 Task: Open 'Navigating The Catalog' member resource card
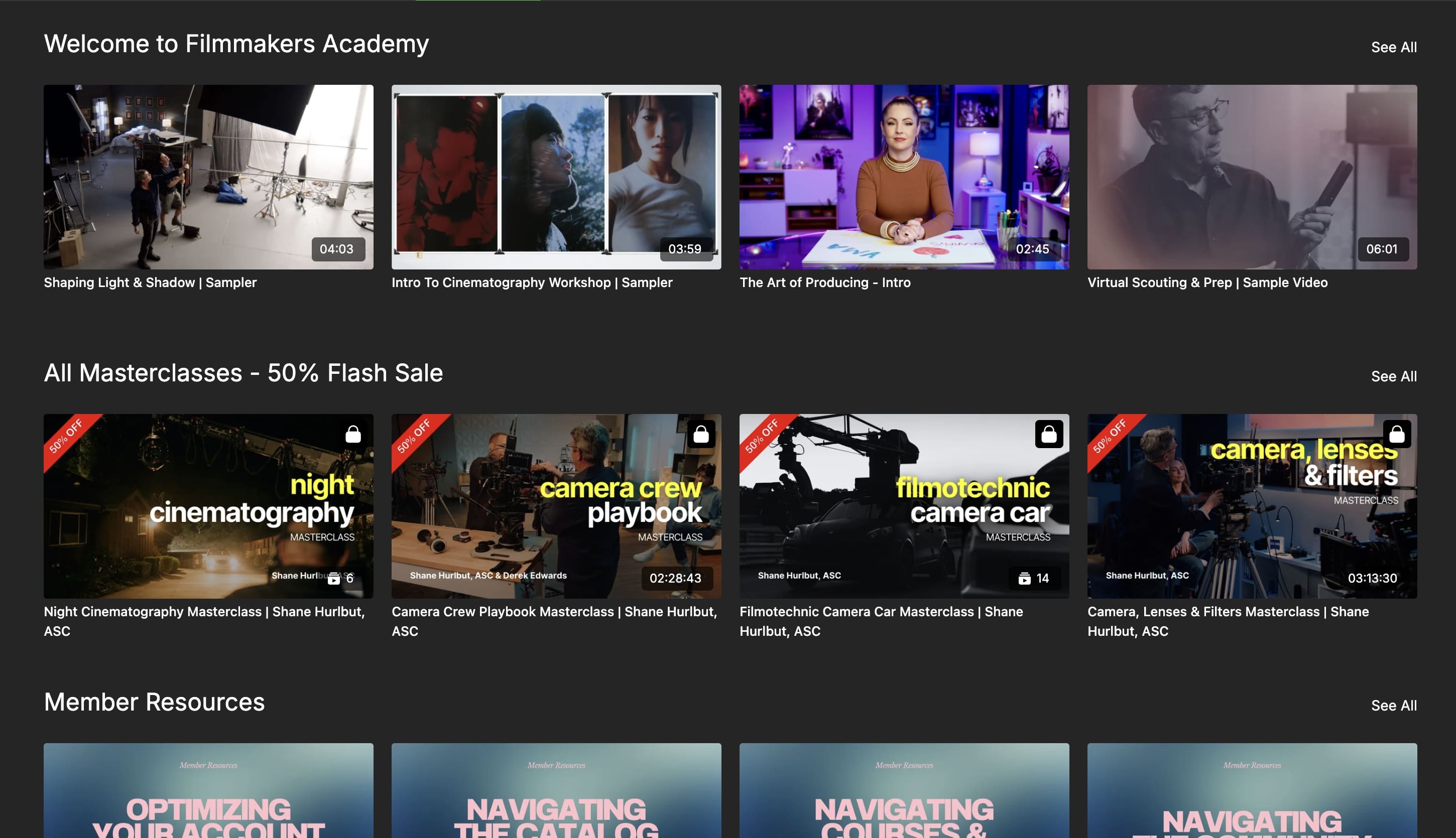coord(556,791)
